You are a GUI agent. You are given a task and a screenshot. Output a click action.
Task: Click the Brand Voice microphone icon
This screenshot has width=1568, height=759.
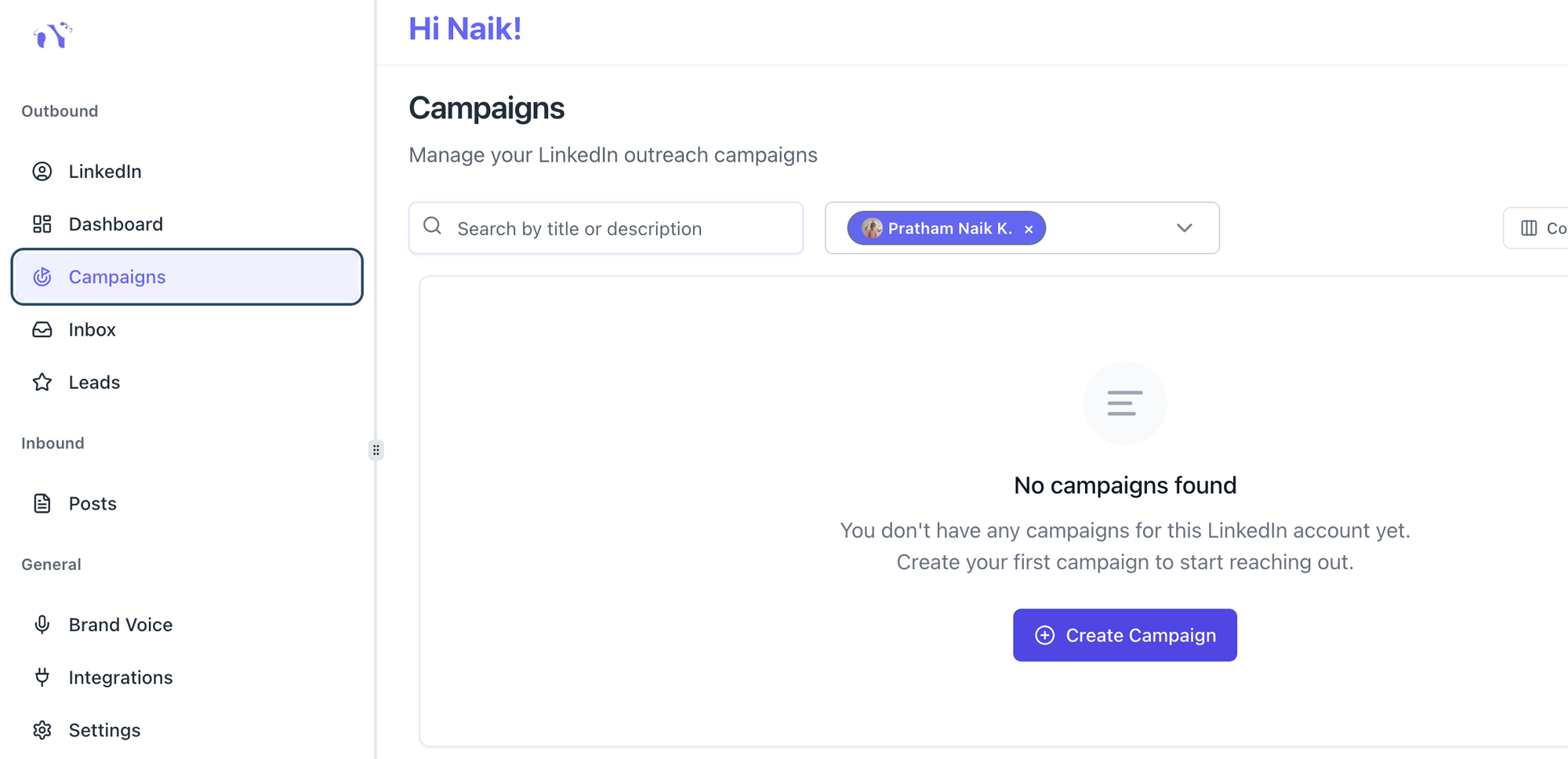coord(42,625)
